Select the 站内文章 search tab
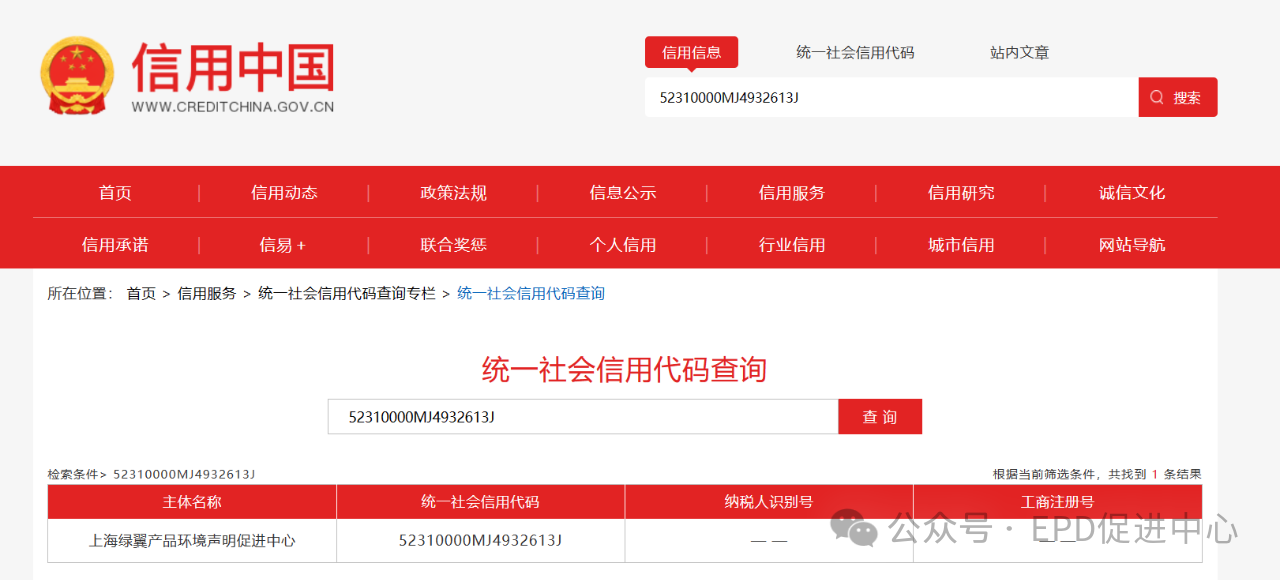 click(1019, 52)
